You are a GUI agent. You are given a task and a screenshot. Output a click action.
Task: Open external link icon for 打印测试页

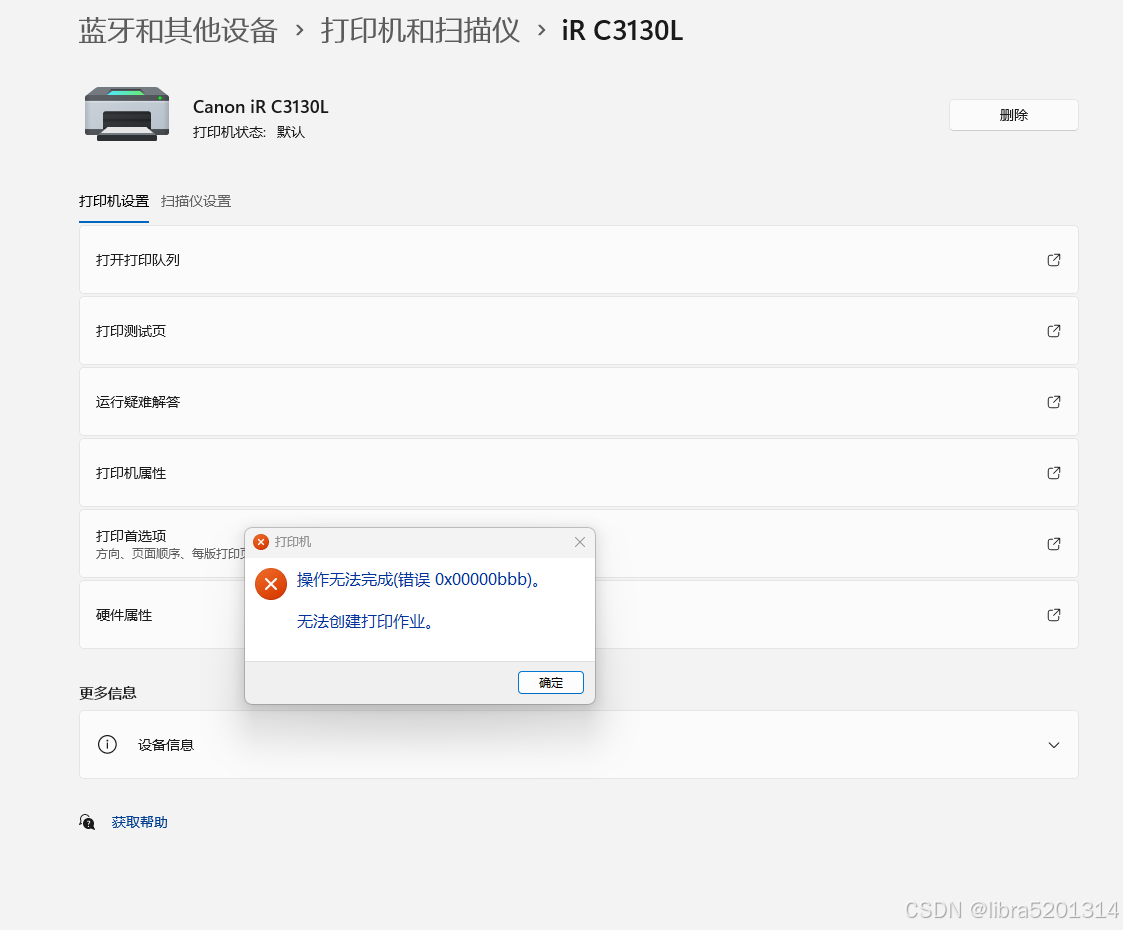pyautogui.click(x=1054, y=331)
